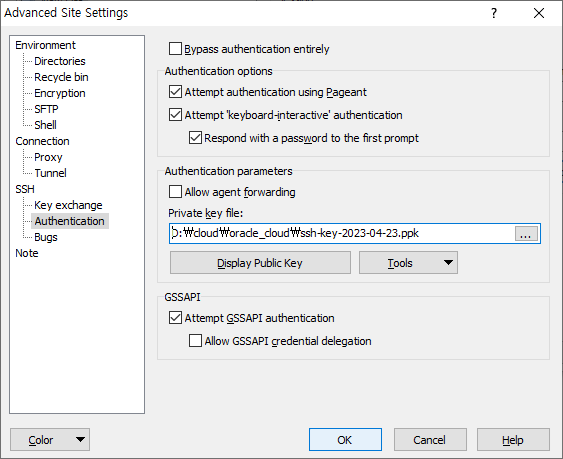Screen dimensions: 563x459
Task: Click Display Public Key button
Action: 260,263
